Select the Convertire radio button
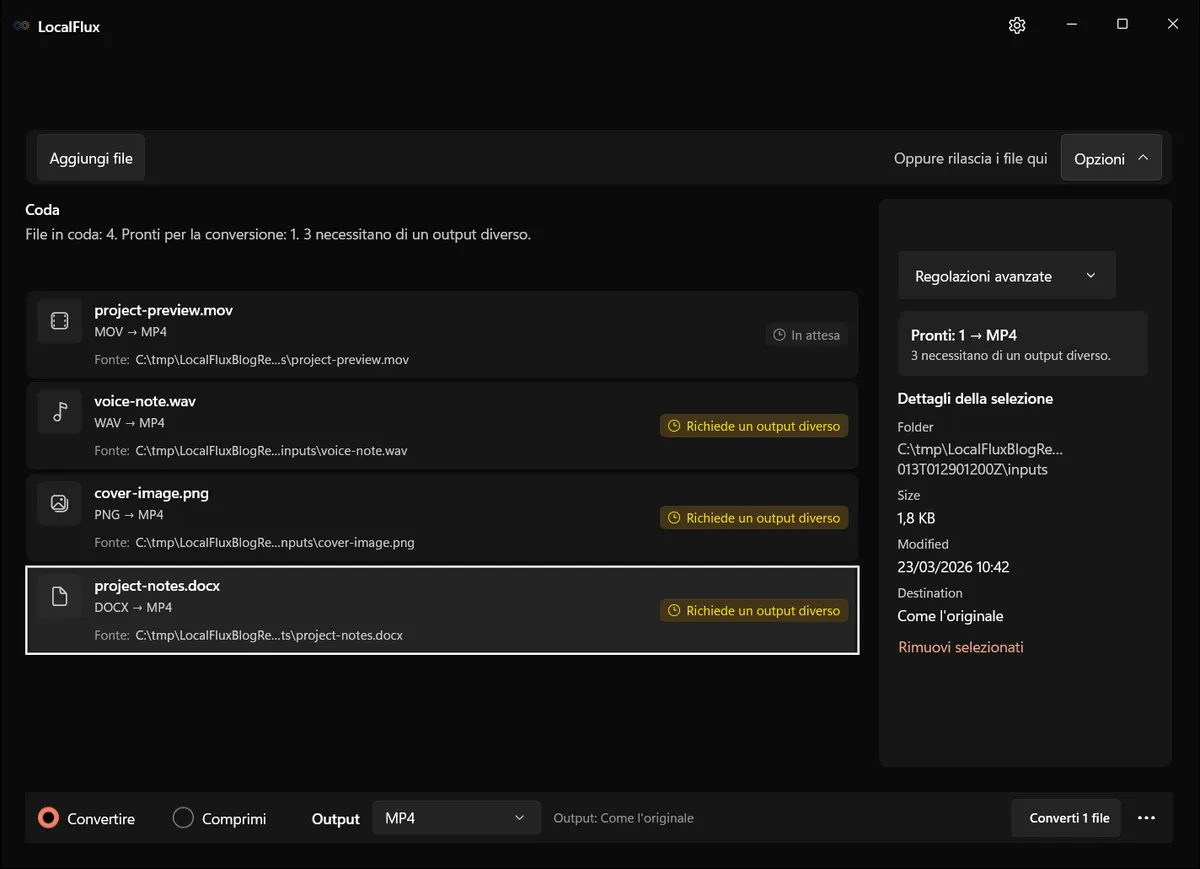 [x=48, y=818]
